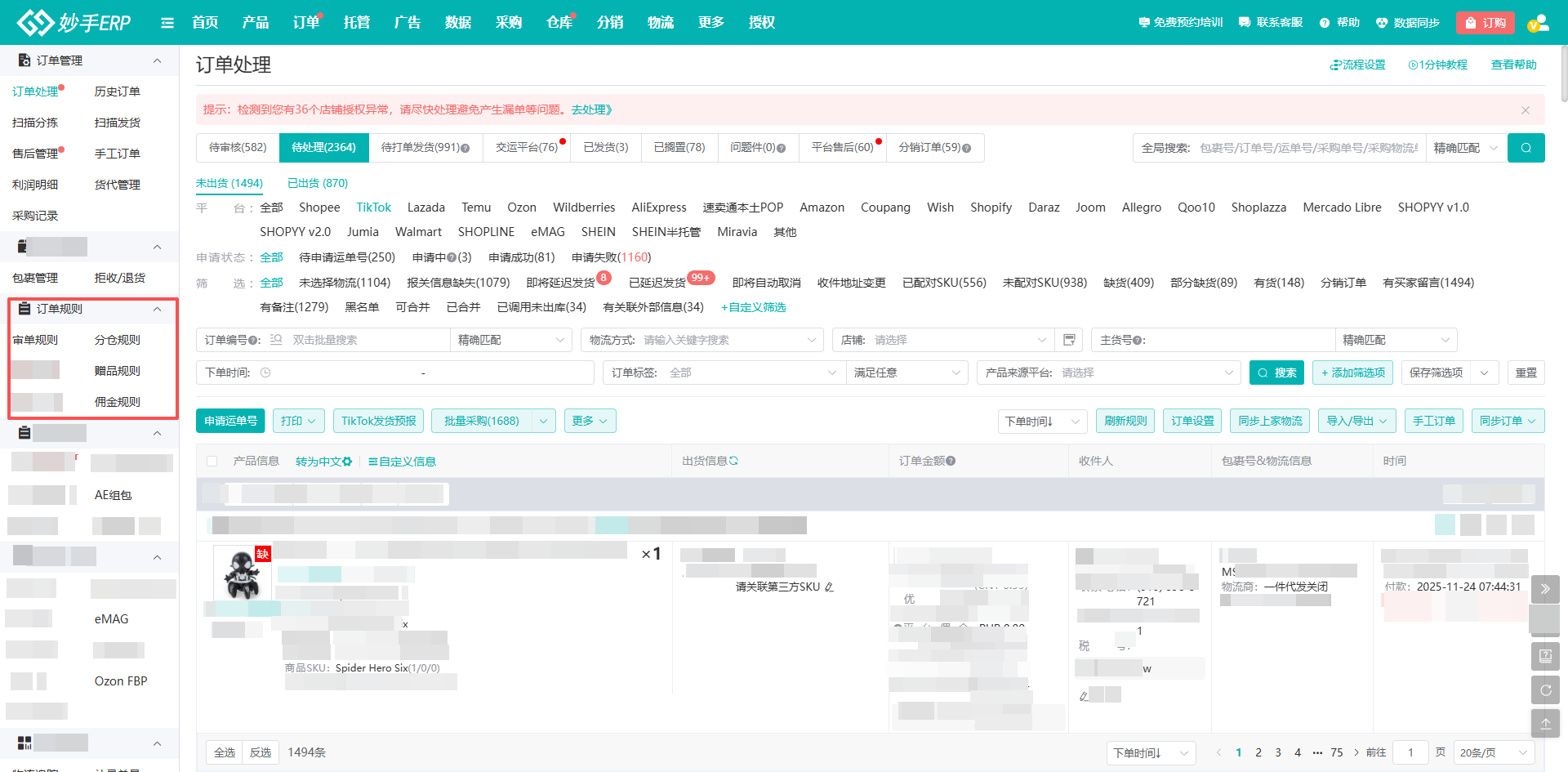
Task: Collapse the 订单规则 sidebar section
Action: pos(157,309)
